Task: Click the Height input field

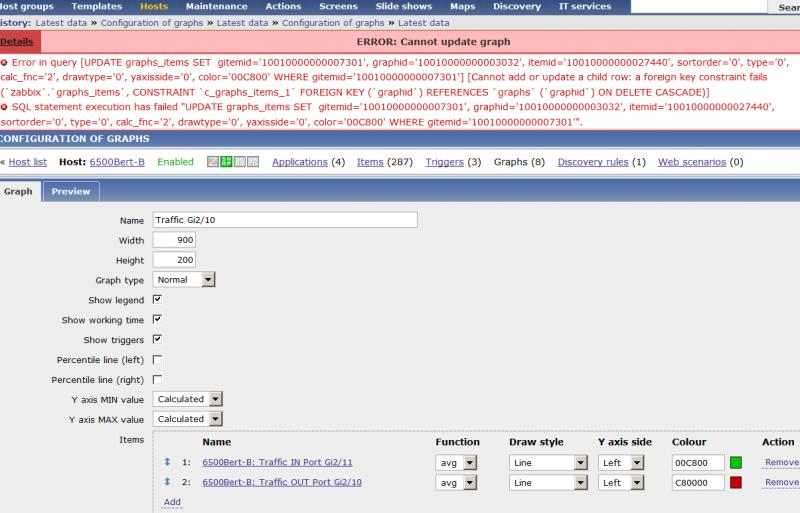Action: tap(174, 260)
